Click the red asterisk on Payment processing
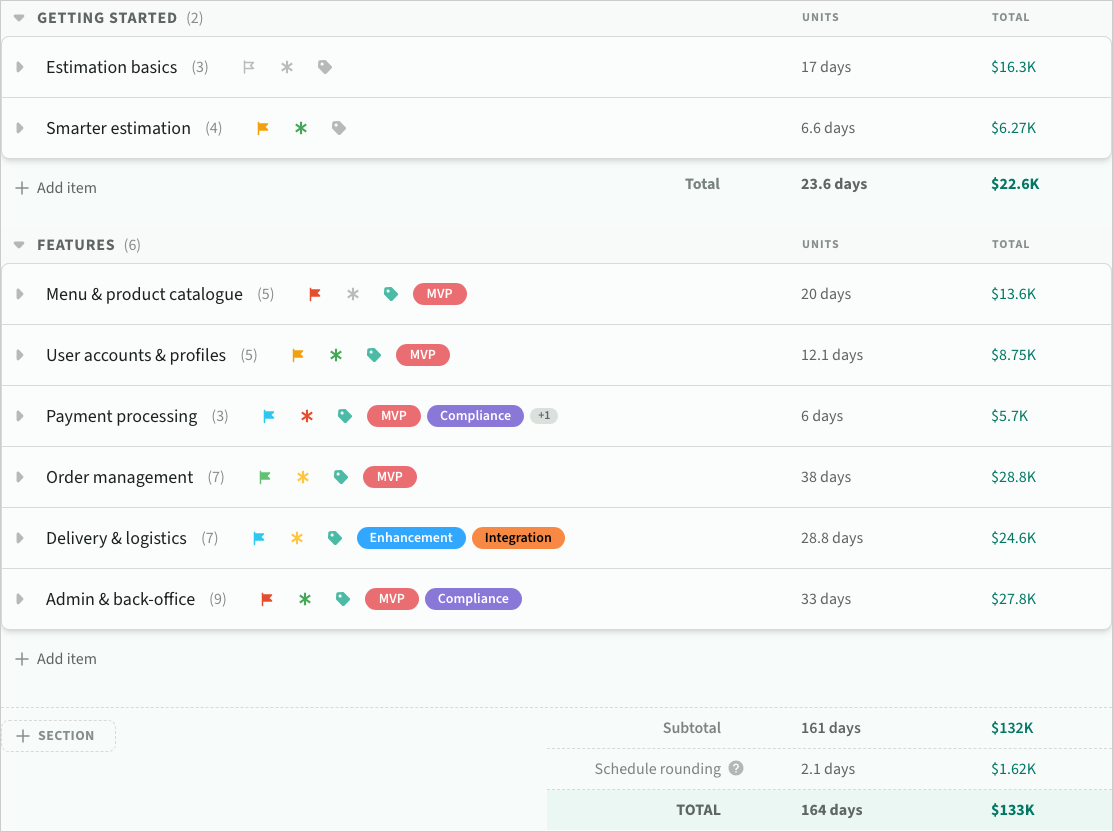Screen dimensions: 1113x832 pos(307,416)
